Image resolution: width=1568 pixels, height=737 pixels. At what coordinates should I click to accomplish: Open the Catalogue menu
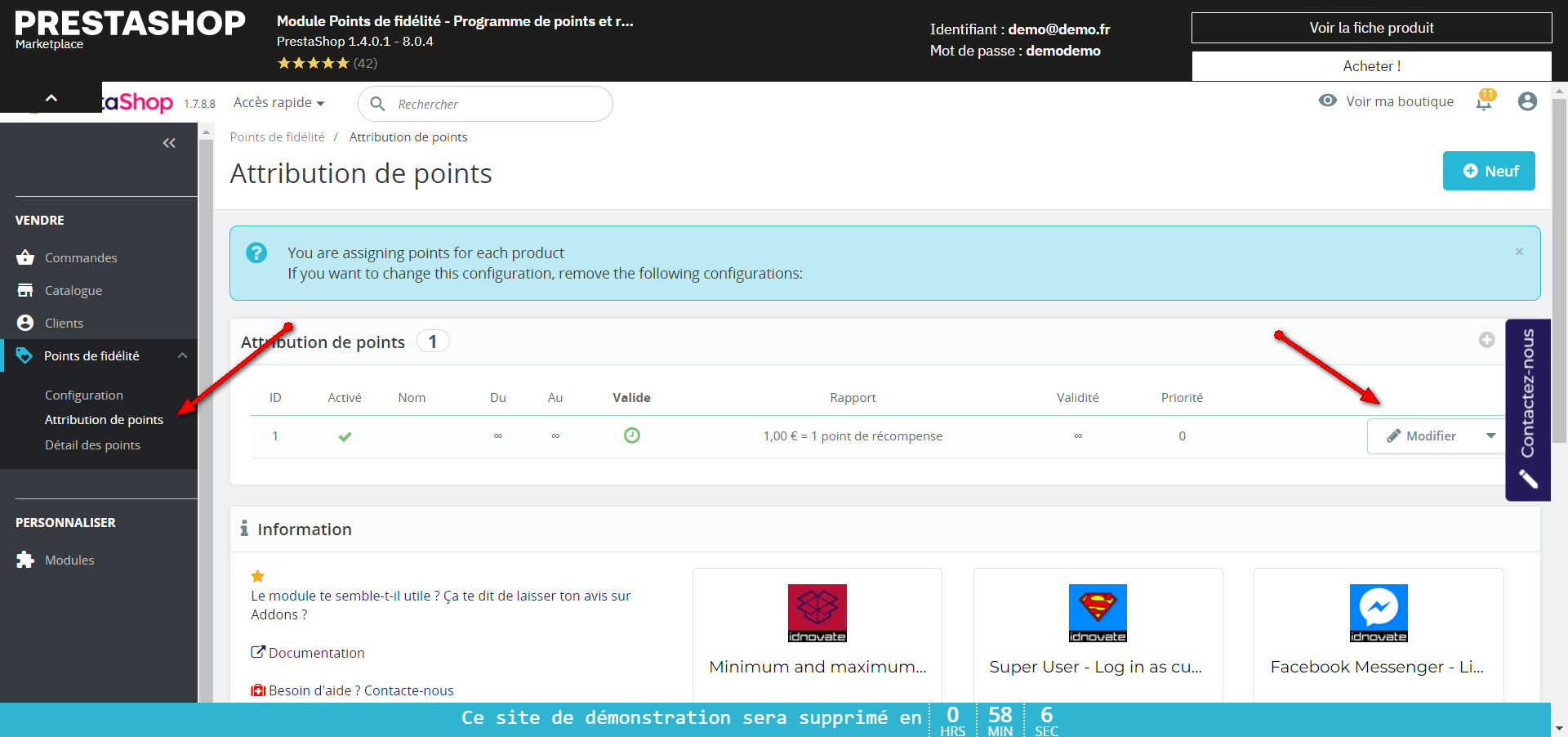pos(73,290)
